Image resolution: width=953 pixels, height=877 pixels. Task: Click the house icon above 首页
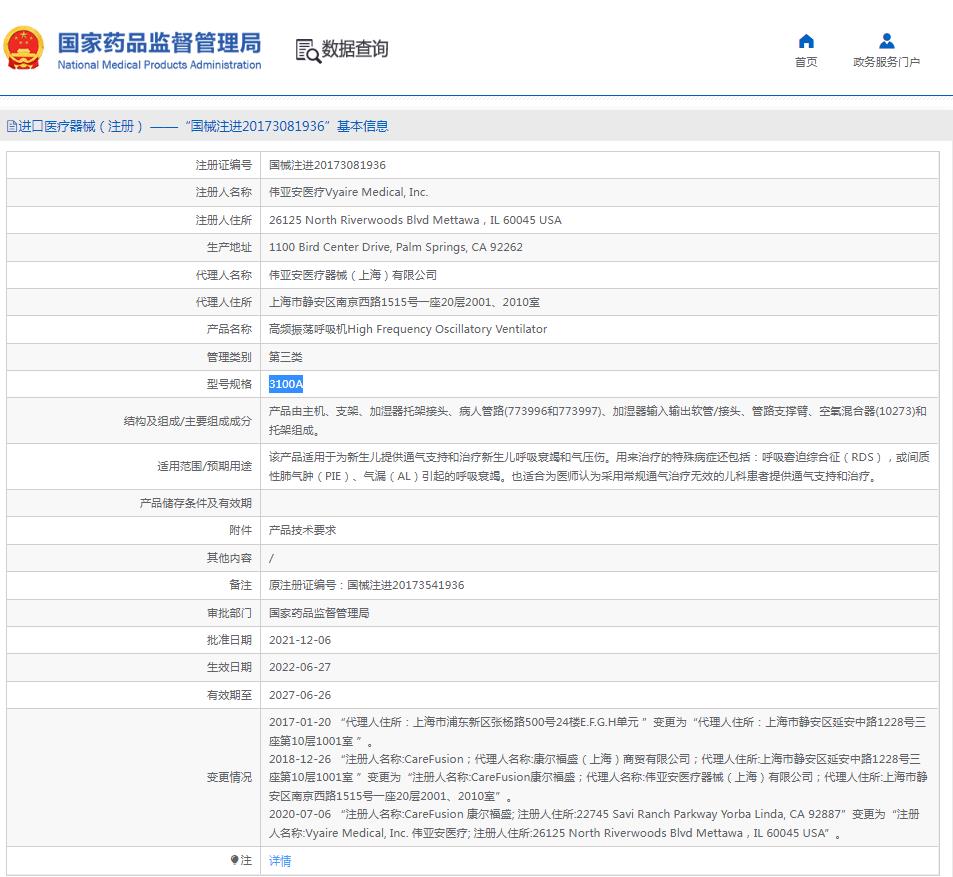[806, 41]
